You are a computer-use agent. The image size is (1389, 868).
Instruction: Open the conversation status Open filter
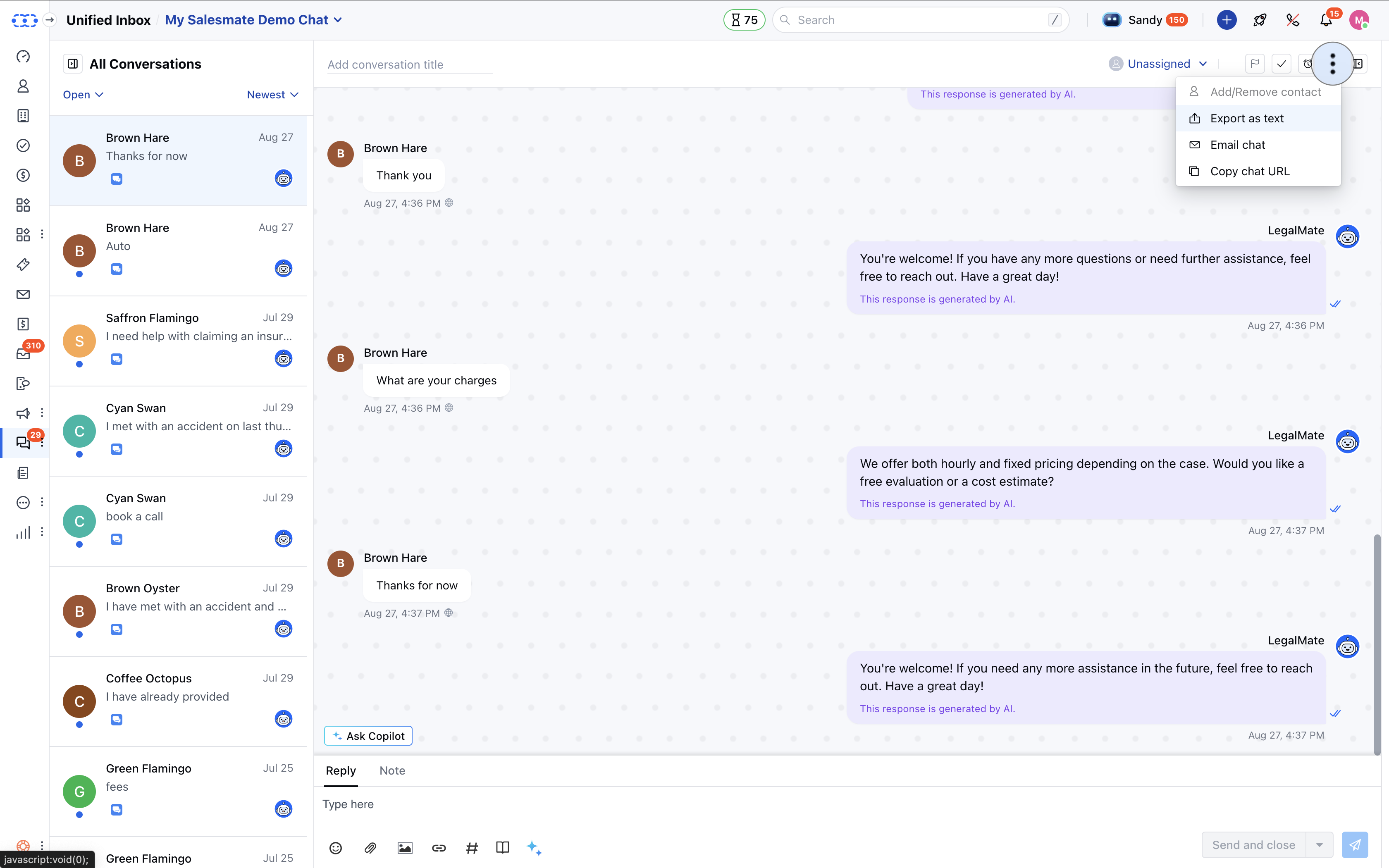(x=82, y=94)
